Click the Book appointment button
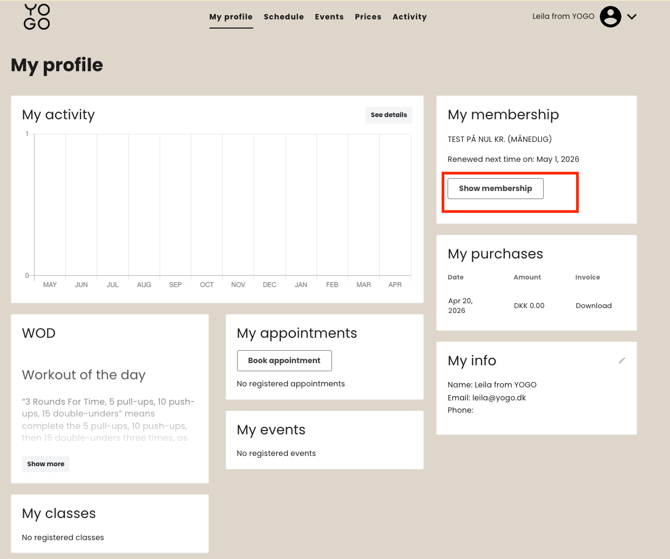The width and height of the screenshot is (670, 559). 284,360
